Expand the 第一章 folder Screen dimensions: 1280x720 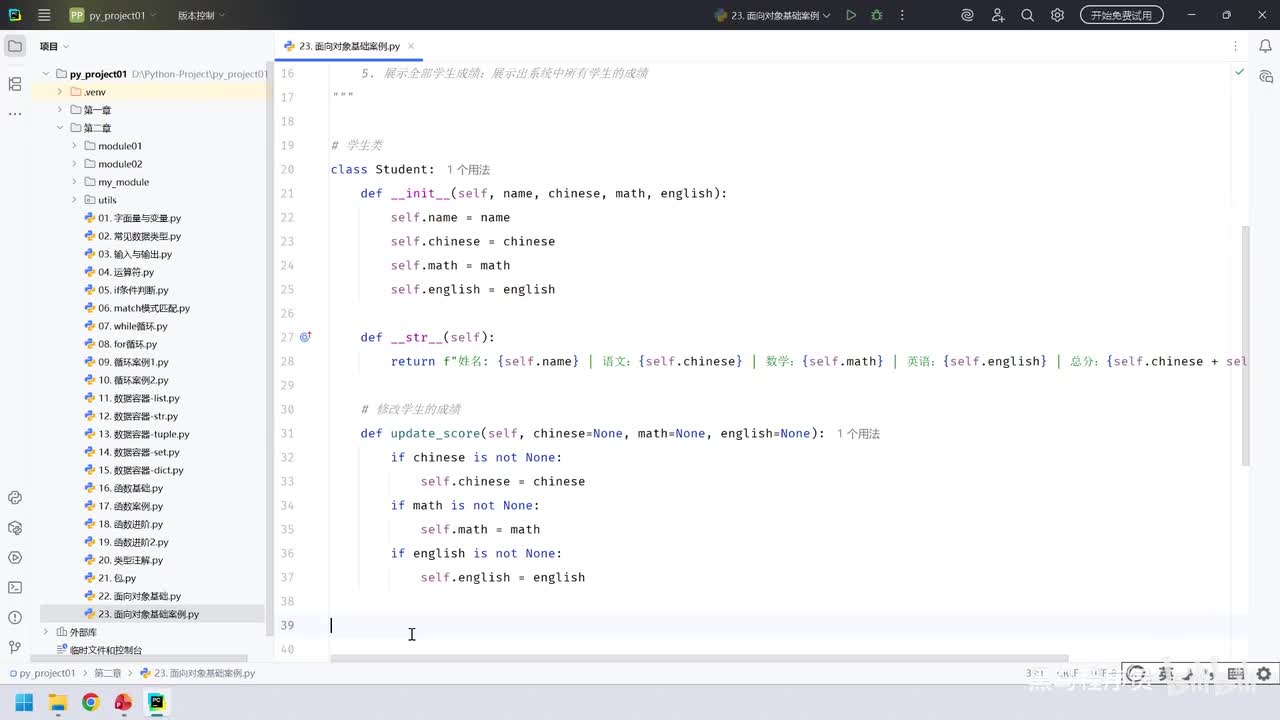tap(60, 110)
